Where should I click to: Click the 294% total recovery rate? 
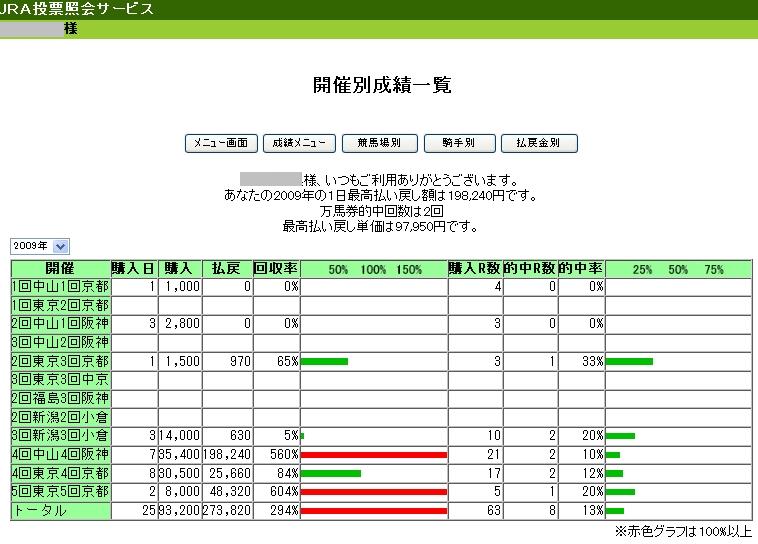(x=276, y=511)
